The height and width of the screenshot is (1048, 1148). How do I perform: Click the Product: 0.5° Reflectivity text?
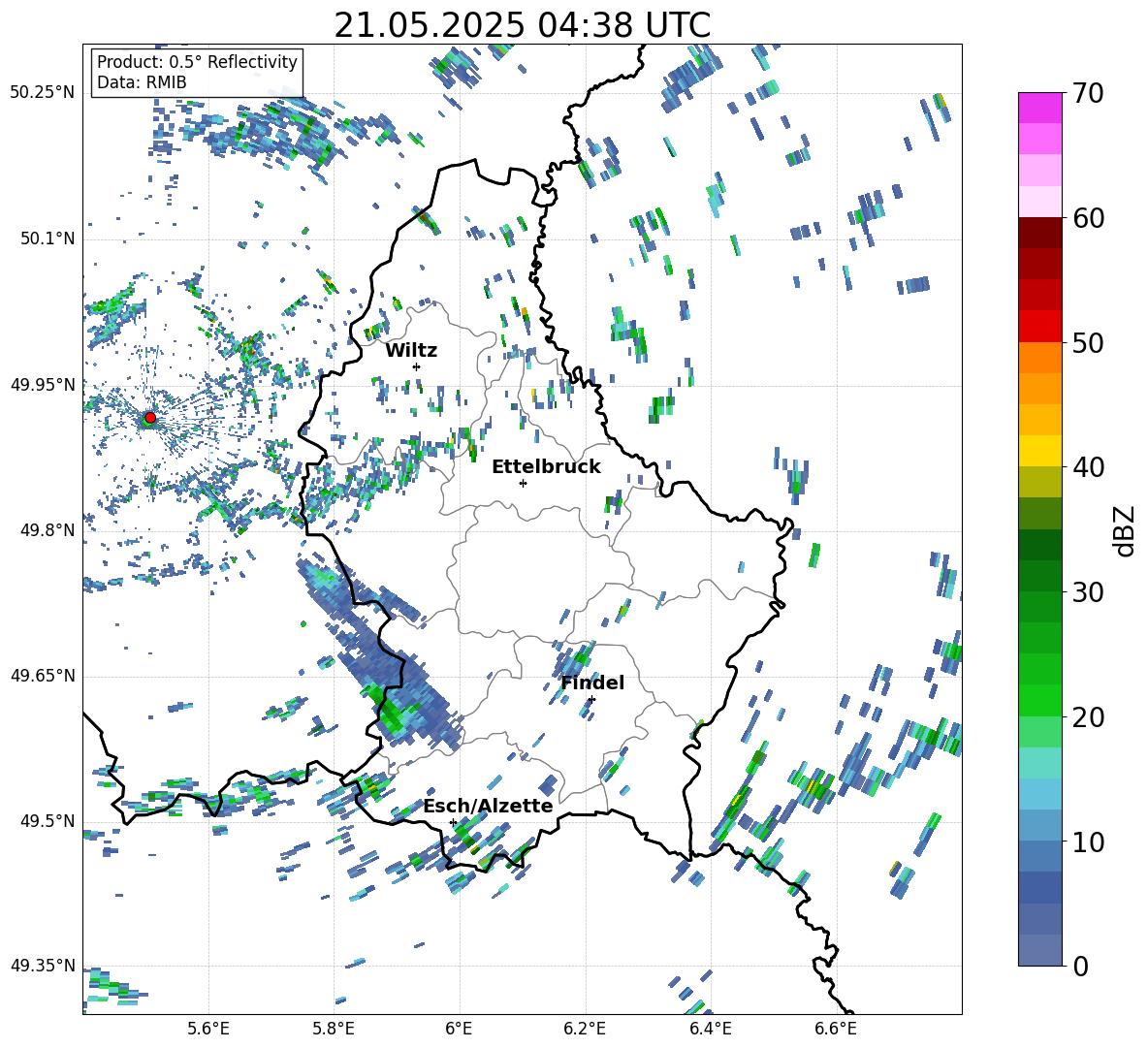pyautogui.click(x=198, y=62)
